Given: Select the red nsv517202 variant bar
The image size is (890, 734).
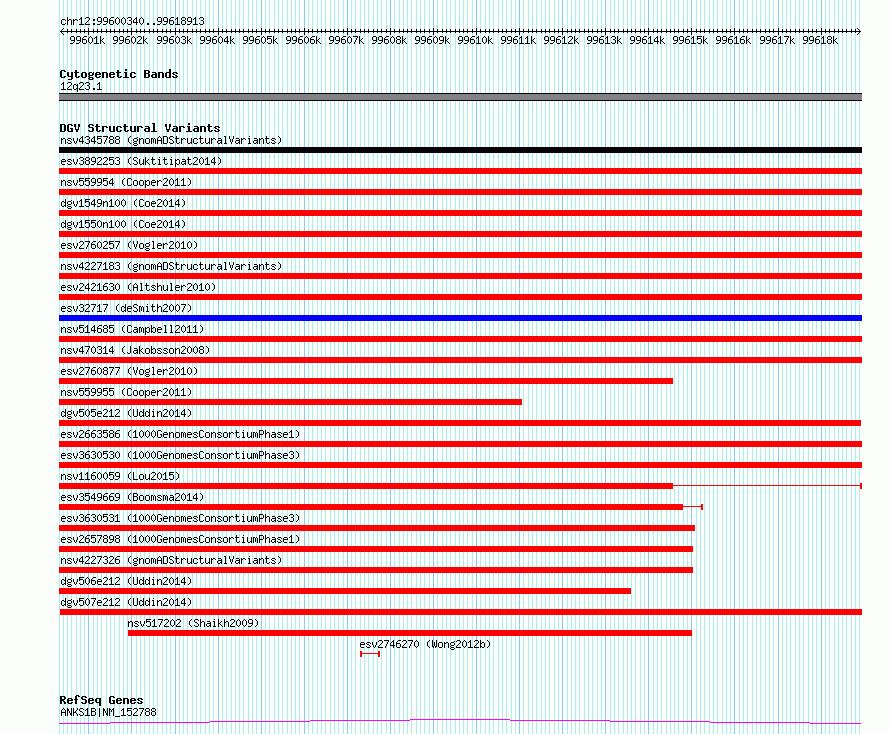Looking at the screenshot, I should tap(410, 634).
